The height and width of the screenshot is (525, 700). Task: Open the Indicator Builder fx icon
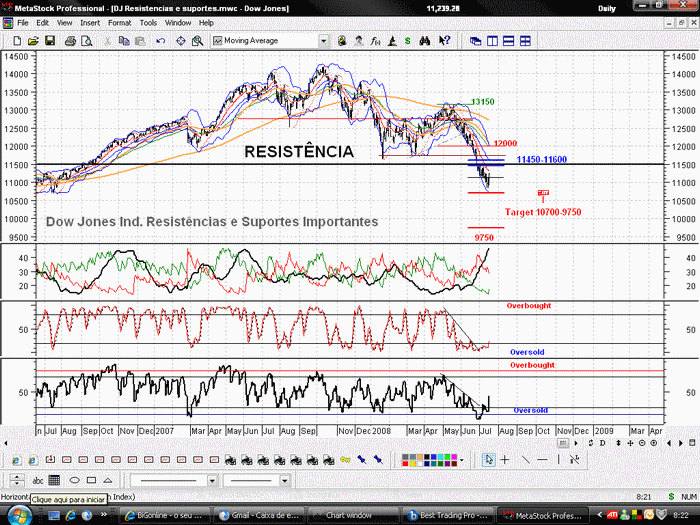[375, 41]
